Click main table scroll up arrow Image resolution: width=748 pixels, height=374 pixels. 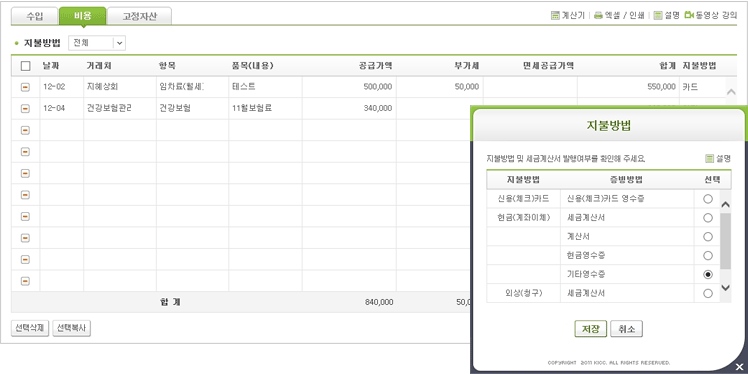731,92
